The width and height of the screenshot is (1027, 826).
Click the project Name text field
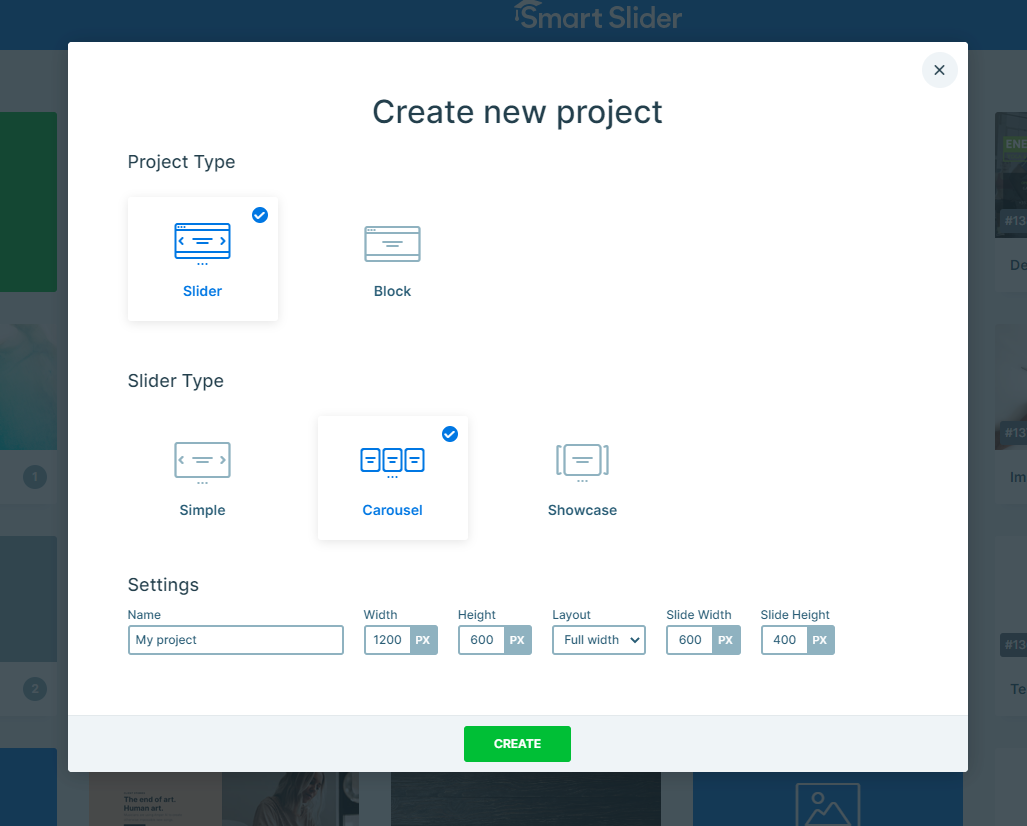[235, 640]
